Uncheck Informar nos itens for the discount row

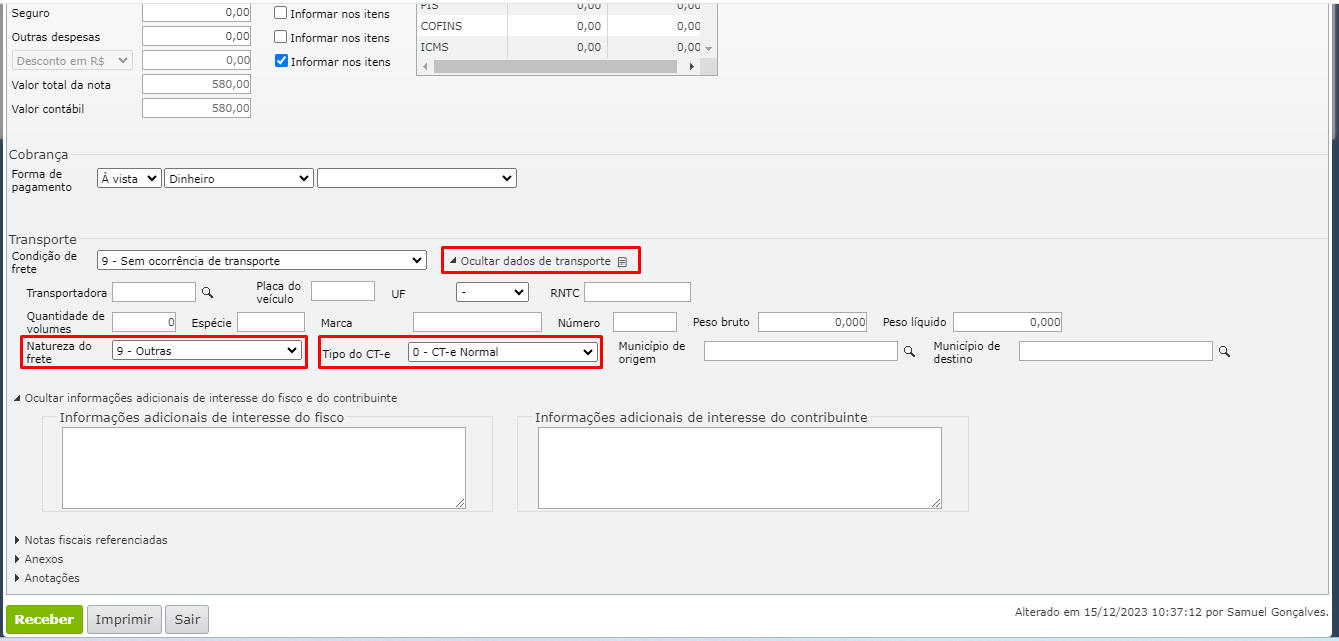[281, 62]
